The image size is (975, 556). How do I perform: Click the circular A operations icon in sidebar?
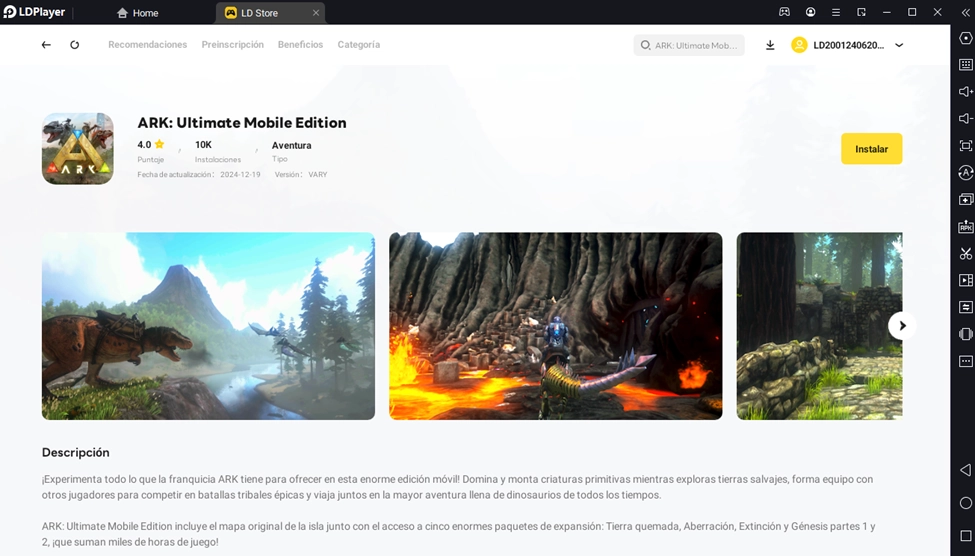click(966, 172)
